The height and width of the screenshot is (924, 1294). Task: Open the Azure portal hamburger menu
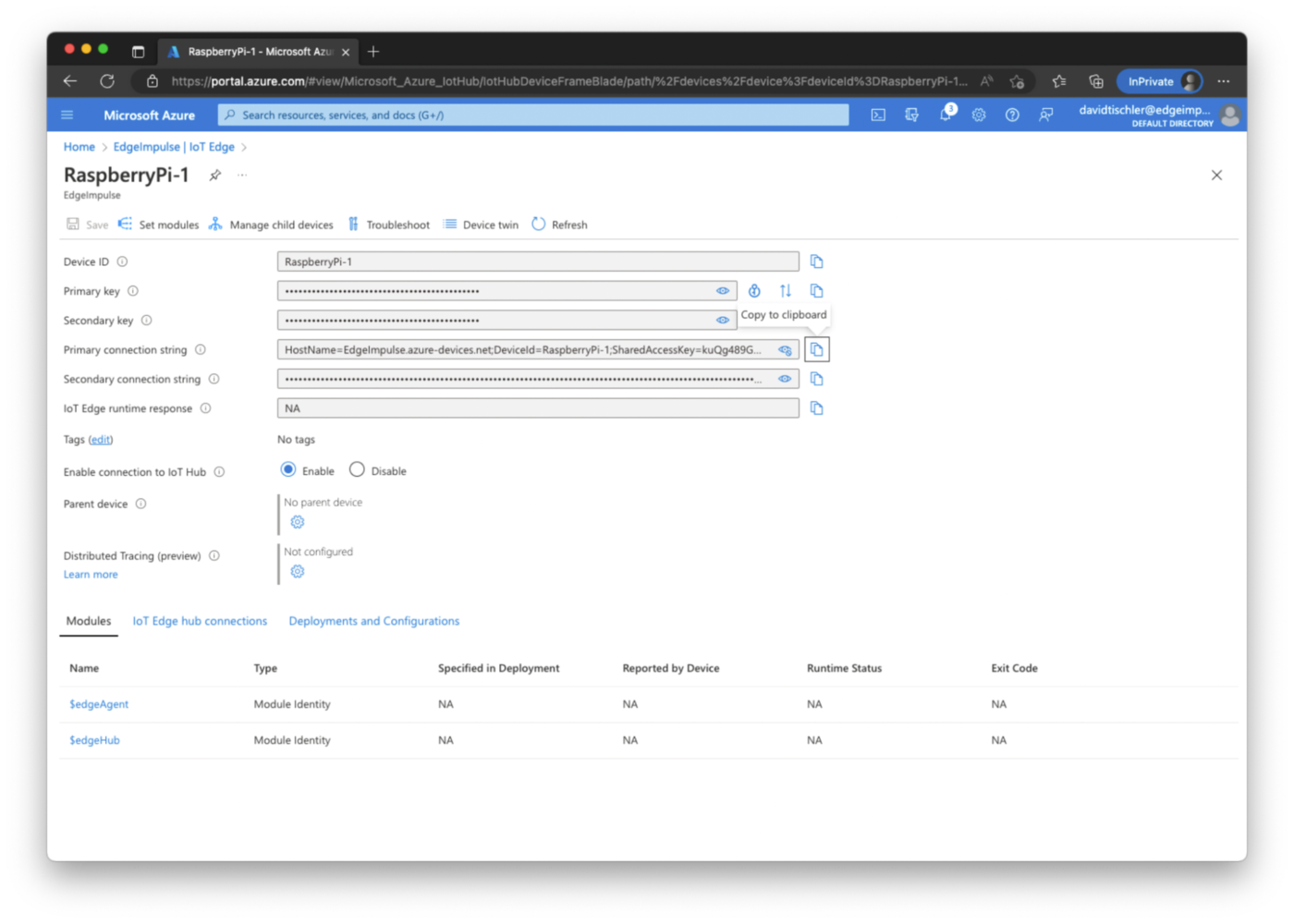pyautogui.click(x=67, y=115)
